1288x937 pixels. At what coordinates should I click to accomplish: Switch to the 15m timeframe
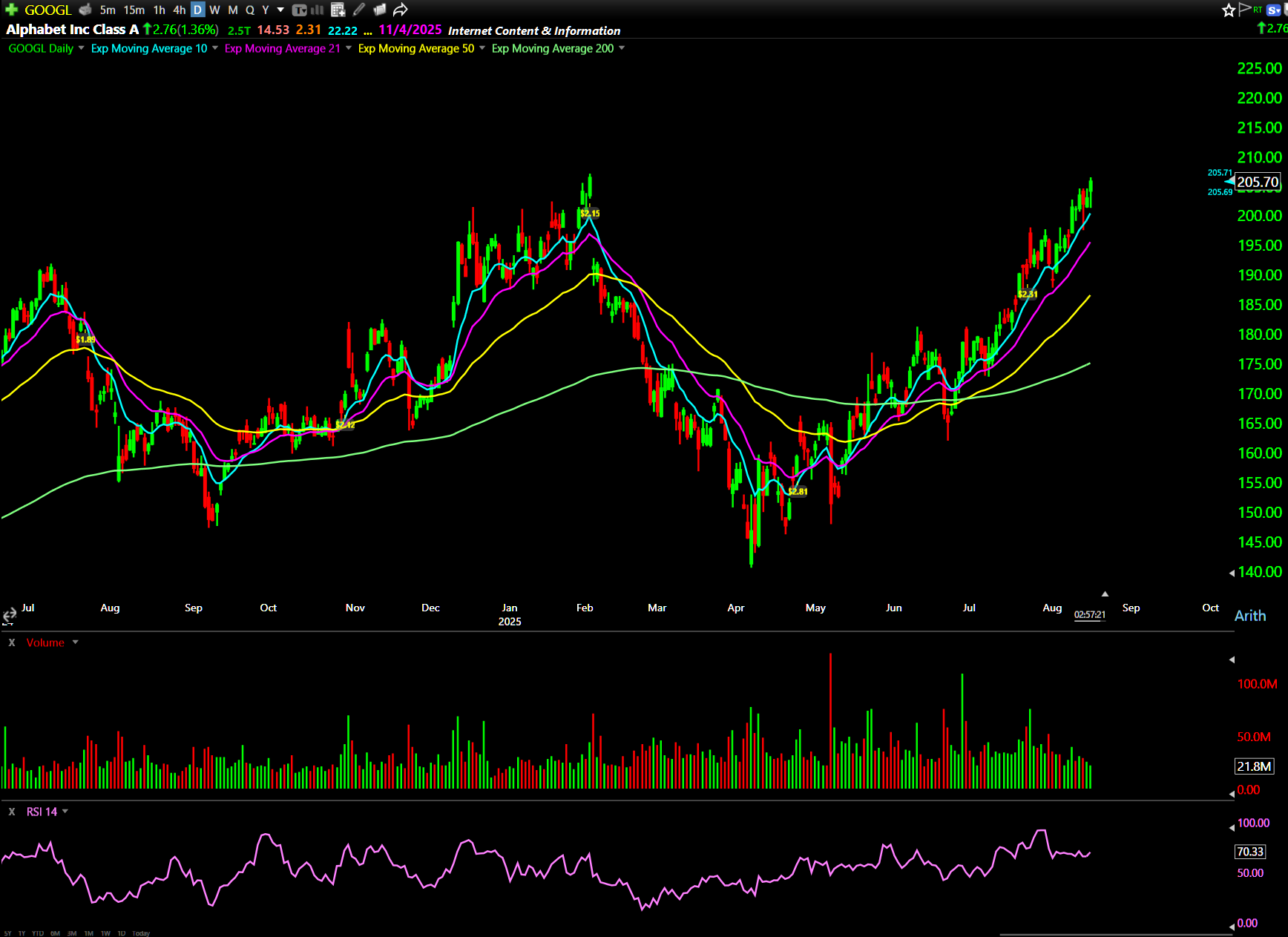(x=134, y=10)
